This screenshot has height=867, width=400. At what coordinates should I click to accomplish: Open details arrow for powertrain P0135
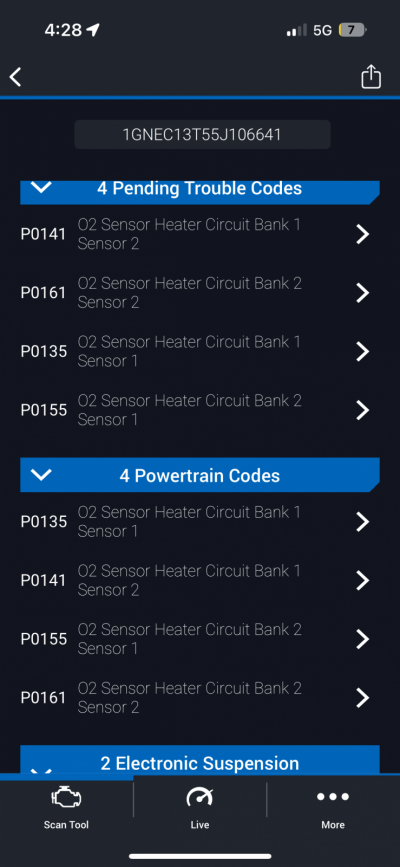(x=362, y=521)
